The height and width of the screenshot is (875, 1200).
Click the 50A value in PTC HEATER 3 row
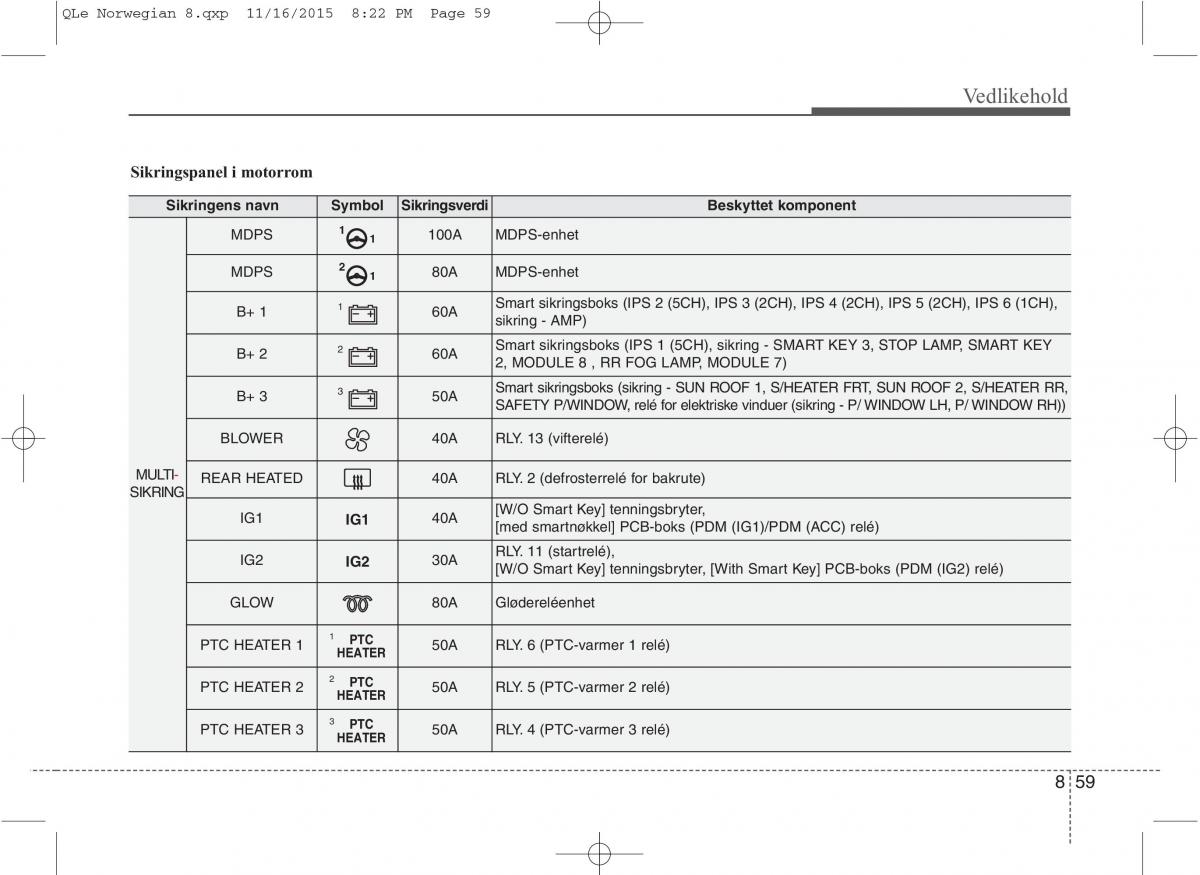pyautogui.click(x=445, y=730)
